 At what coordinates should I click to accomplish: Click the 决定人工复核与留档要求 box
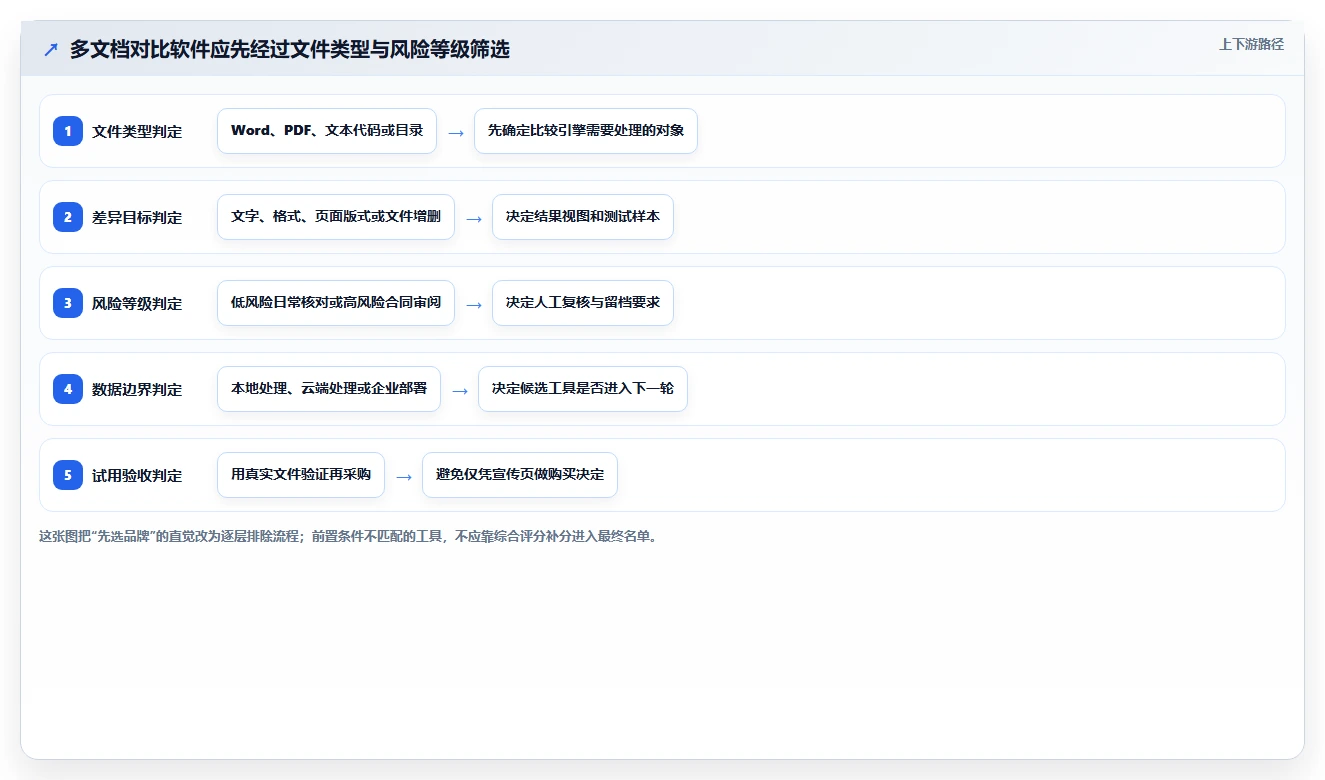583,302
